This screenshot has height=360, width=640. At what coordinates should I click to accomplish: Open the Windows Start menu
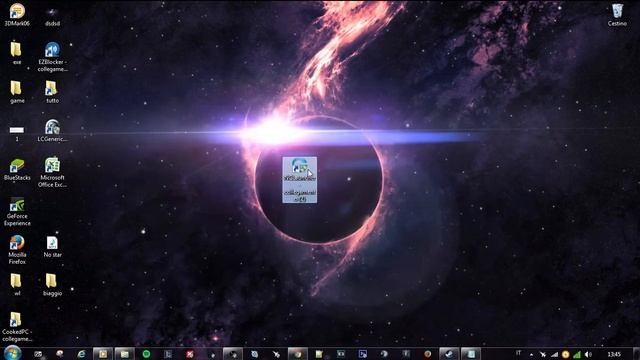point(12,353)
